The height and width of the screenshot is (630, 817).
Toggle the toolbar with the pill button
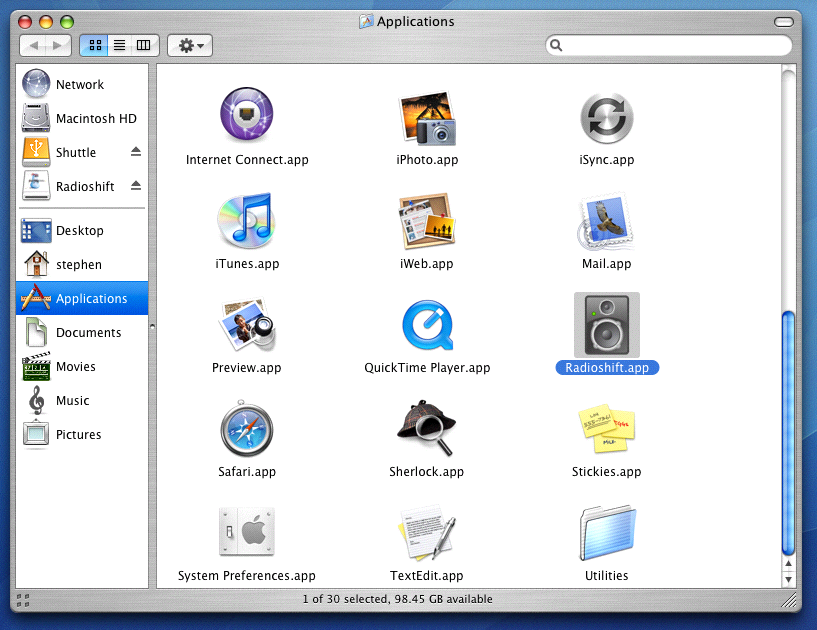pyautogui.click(x=784, y=22)
